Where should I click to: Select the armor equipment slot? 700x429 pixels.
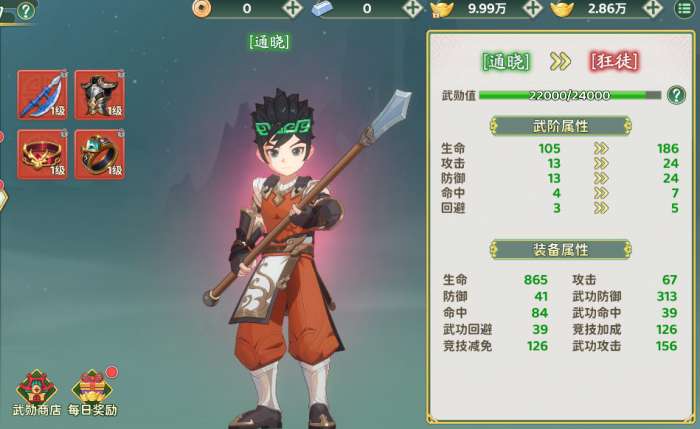click(x=100, y=95)
